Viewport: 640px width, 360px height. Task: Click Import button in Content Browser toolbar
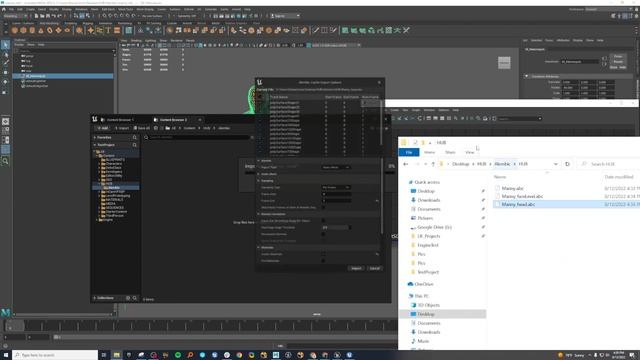121,128
